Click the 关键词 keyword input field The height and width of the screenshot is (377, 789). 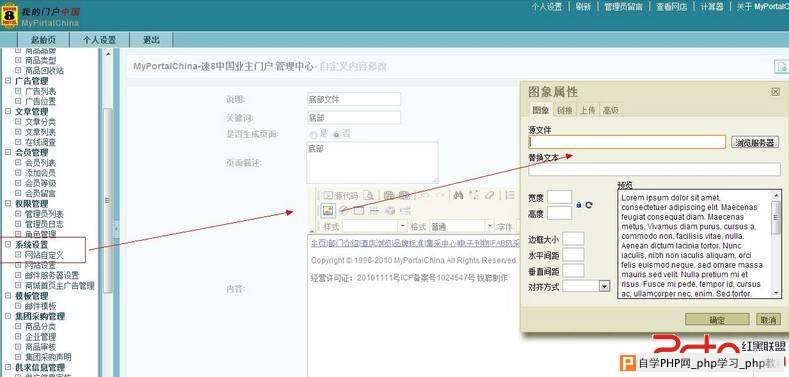[354, 118]
